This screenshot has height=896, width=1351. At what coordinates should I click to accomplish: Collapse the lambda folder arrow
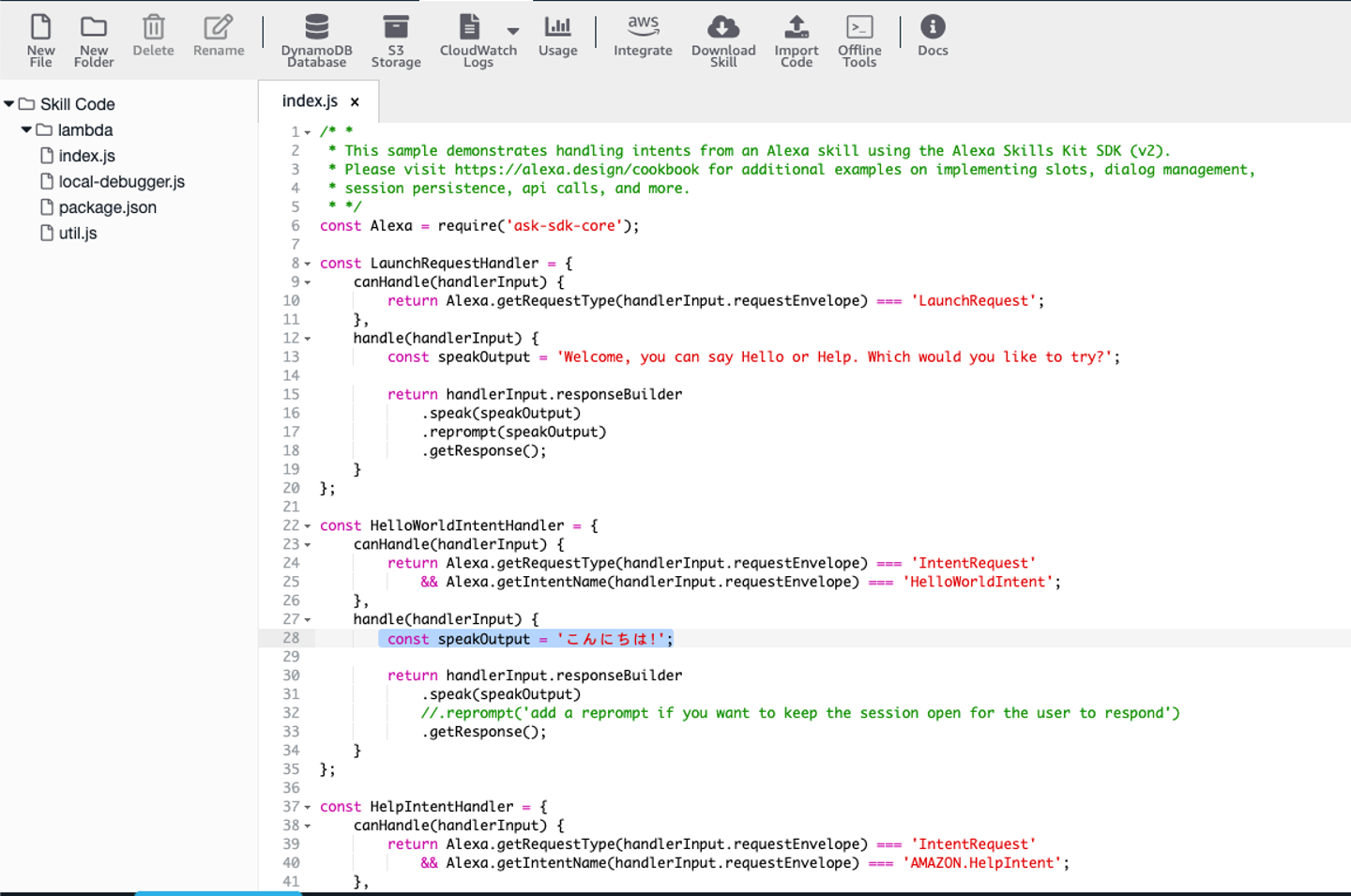coord(26,130)
